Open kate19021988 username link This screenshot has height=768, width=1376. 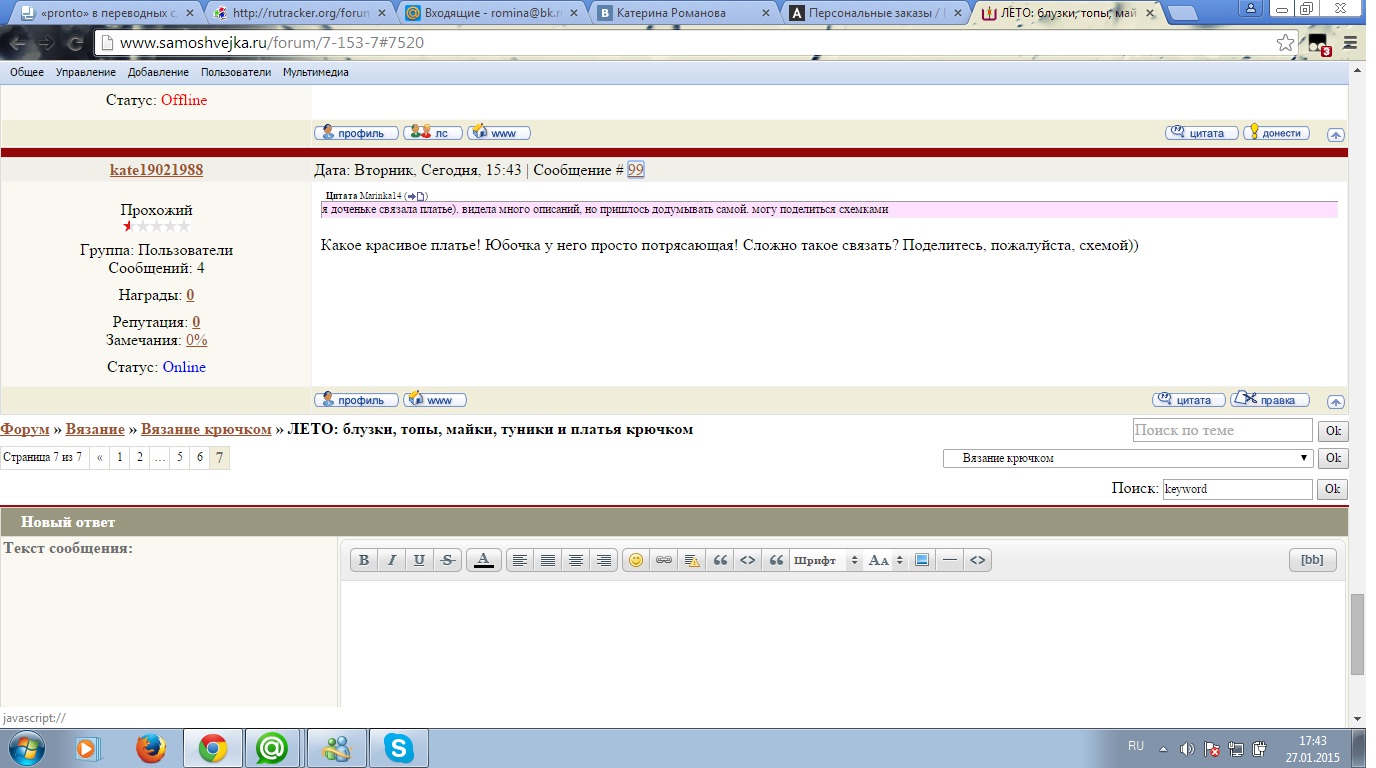click(x=156, y=170)
